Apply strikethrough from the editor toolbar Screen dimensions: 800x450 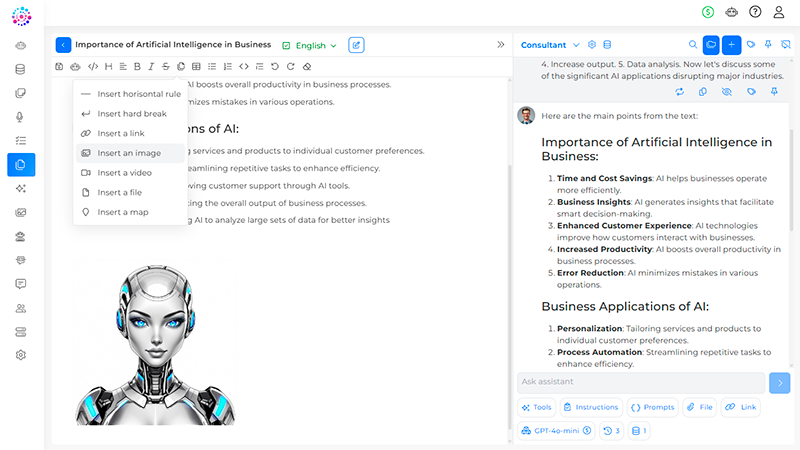pyautogui.click(x=165, y=67)
